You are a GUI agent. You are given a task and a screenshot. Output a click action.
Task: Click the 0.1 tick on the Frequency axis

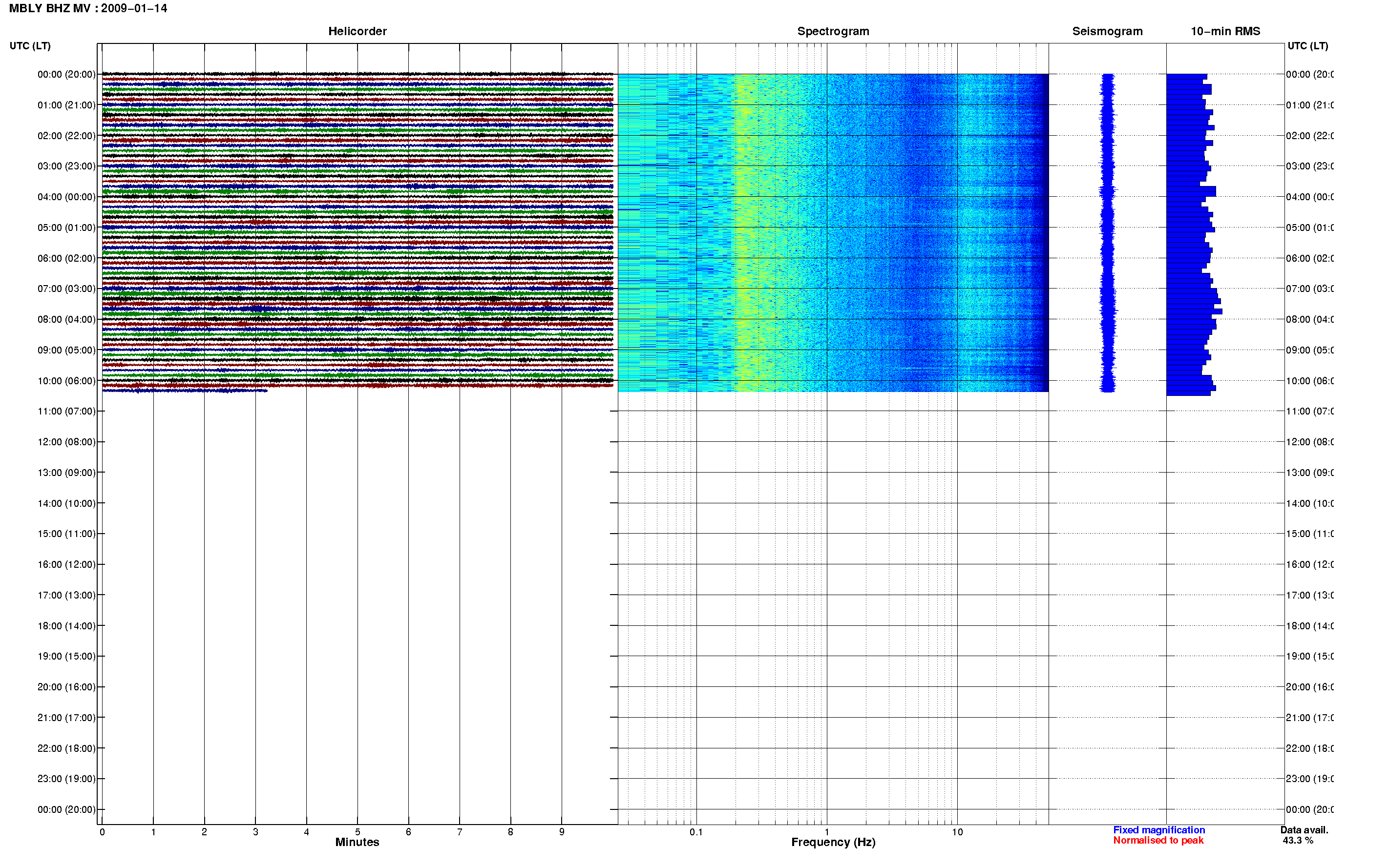(x=696, y=832)
